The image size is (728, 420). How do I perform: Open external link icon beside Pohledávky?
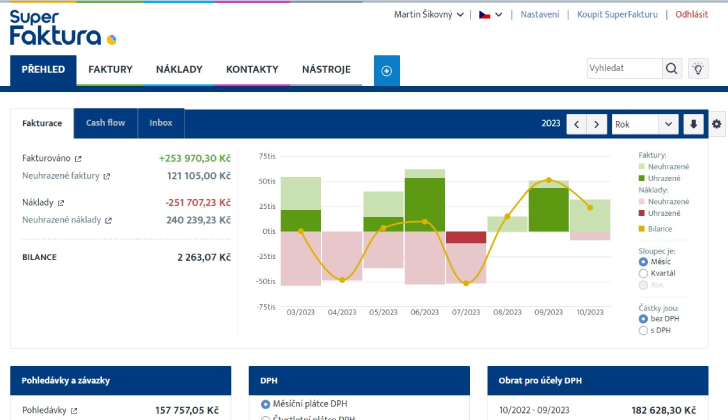(x=73, y=410)
